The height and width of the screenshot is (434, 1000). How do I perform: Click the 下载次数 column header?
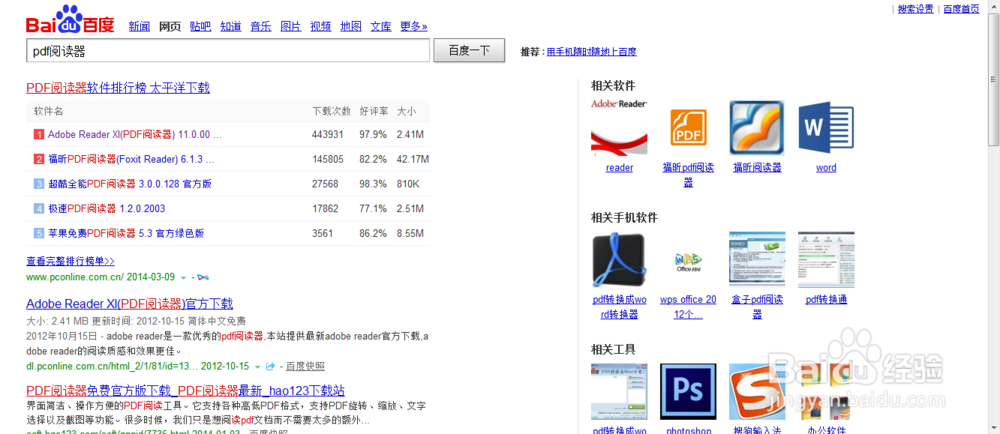coord(331,111)
